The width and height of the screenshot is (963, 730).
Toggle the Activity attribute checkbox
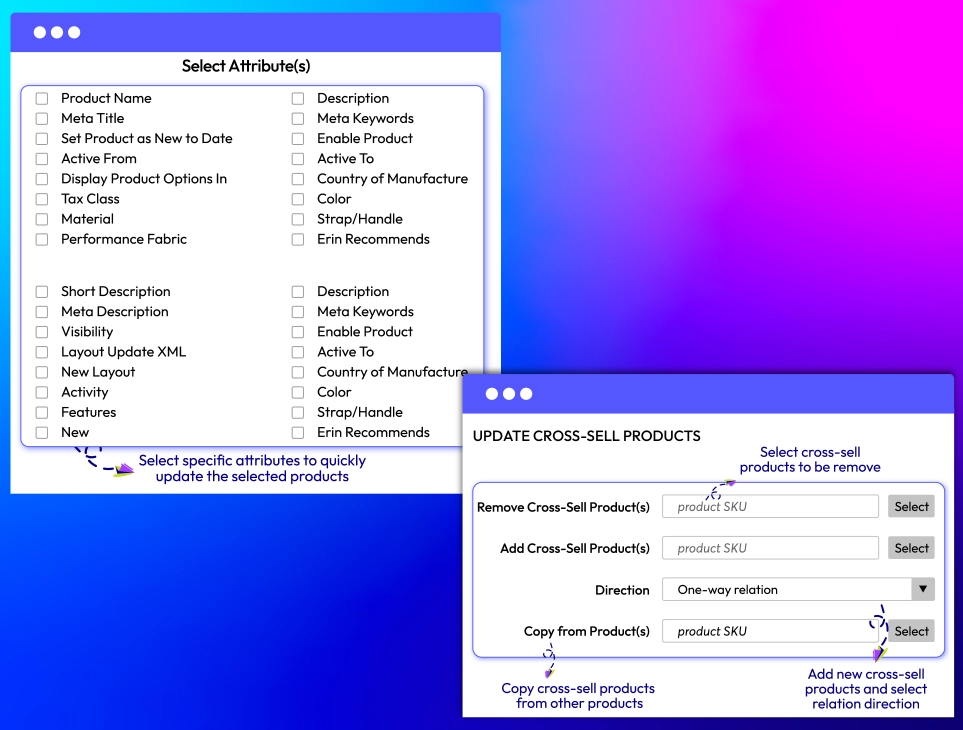coord(42,392)
